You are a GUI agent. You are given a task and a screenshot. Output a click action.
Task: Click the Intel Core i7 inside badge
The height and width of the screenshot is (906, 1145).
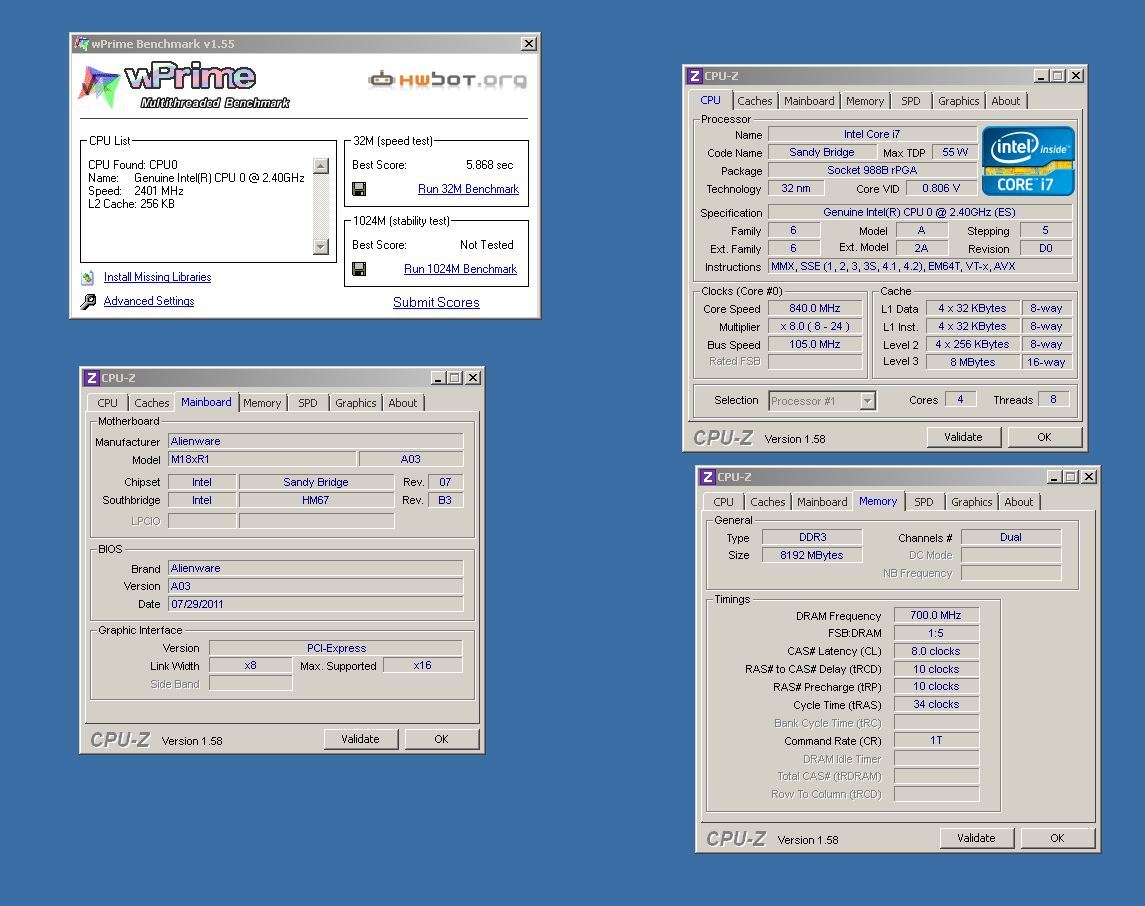[x=1028, y=161]
